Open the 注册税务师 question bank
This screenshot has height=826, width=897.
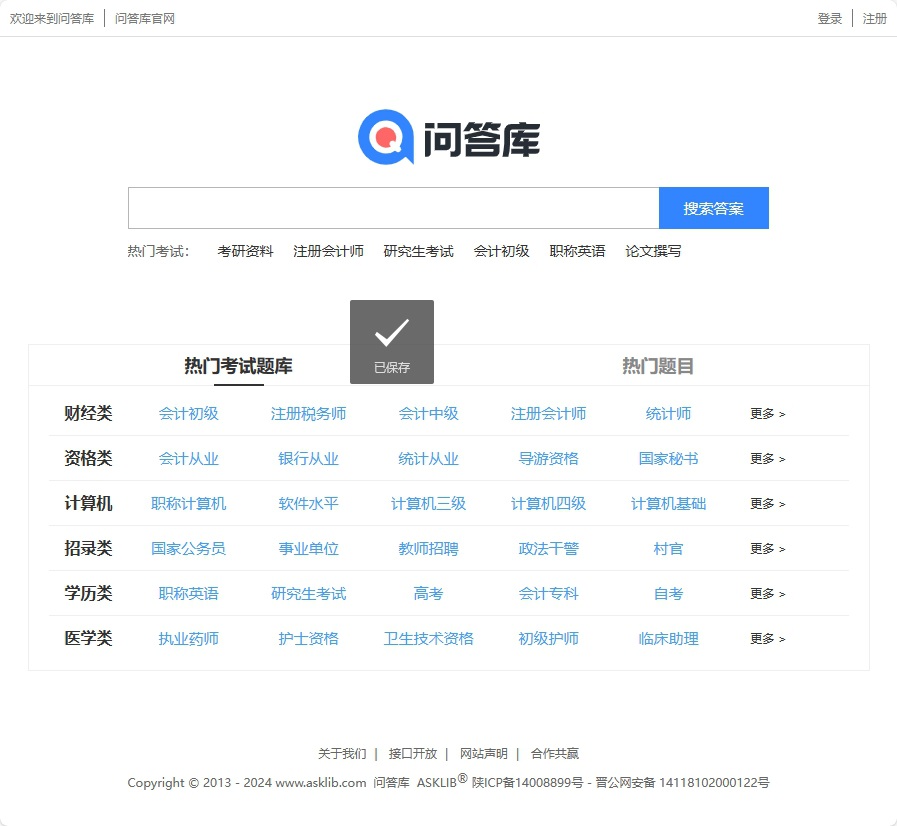click(x=308, y=414)
